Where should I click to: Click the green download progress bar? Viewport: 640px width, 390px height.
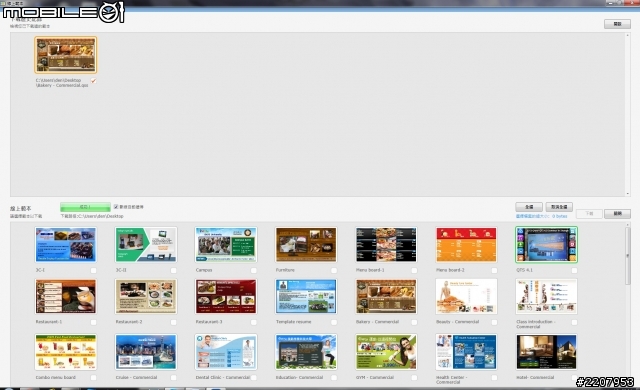click(85, 207)
